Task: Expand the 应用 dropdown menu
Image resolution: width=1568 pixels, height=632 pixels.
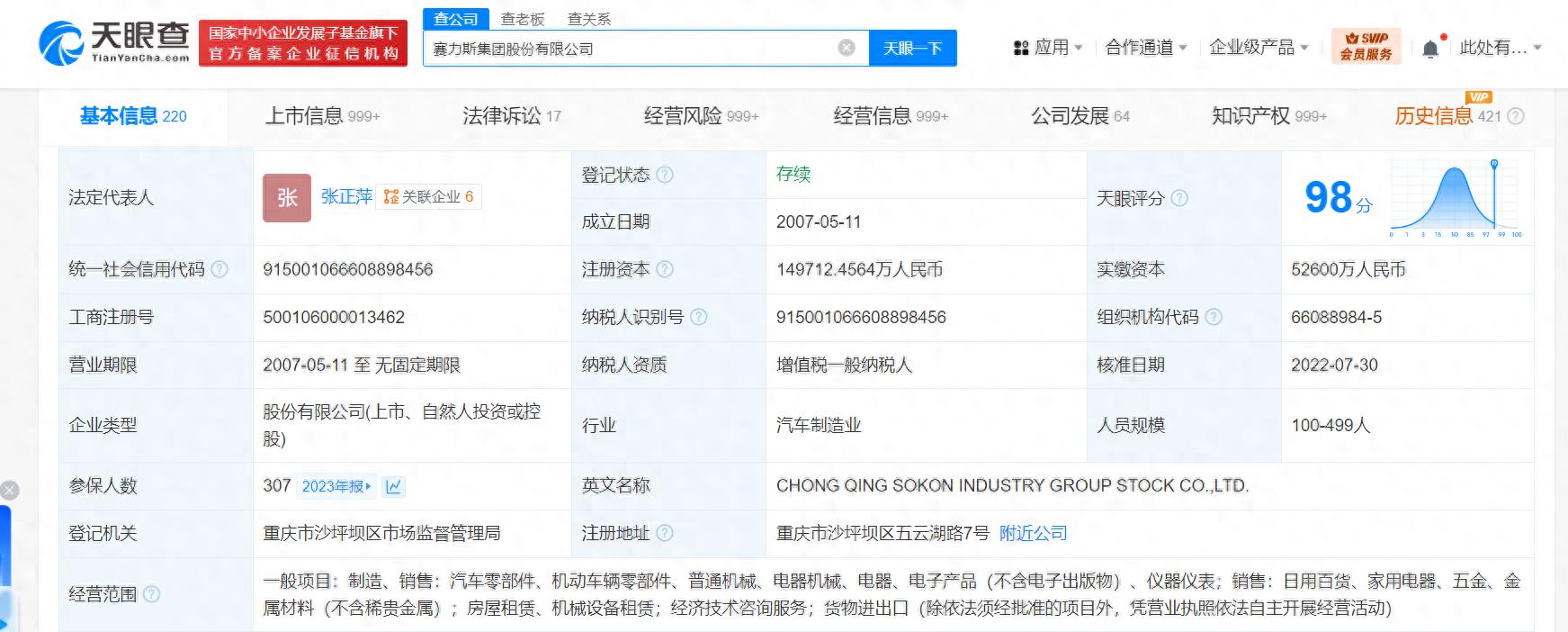Action: [x=1079, y=48]
